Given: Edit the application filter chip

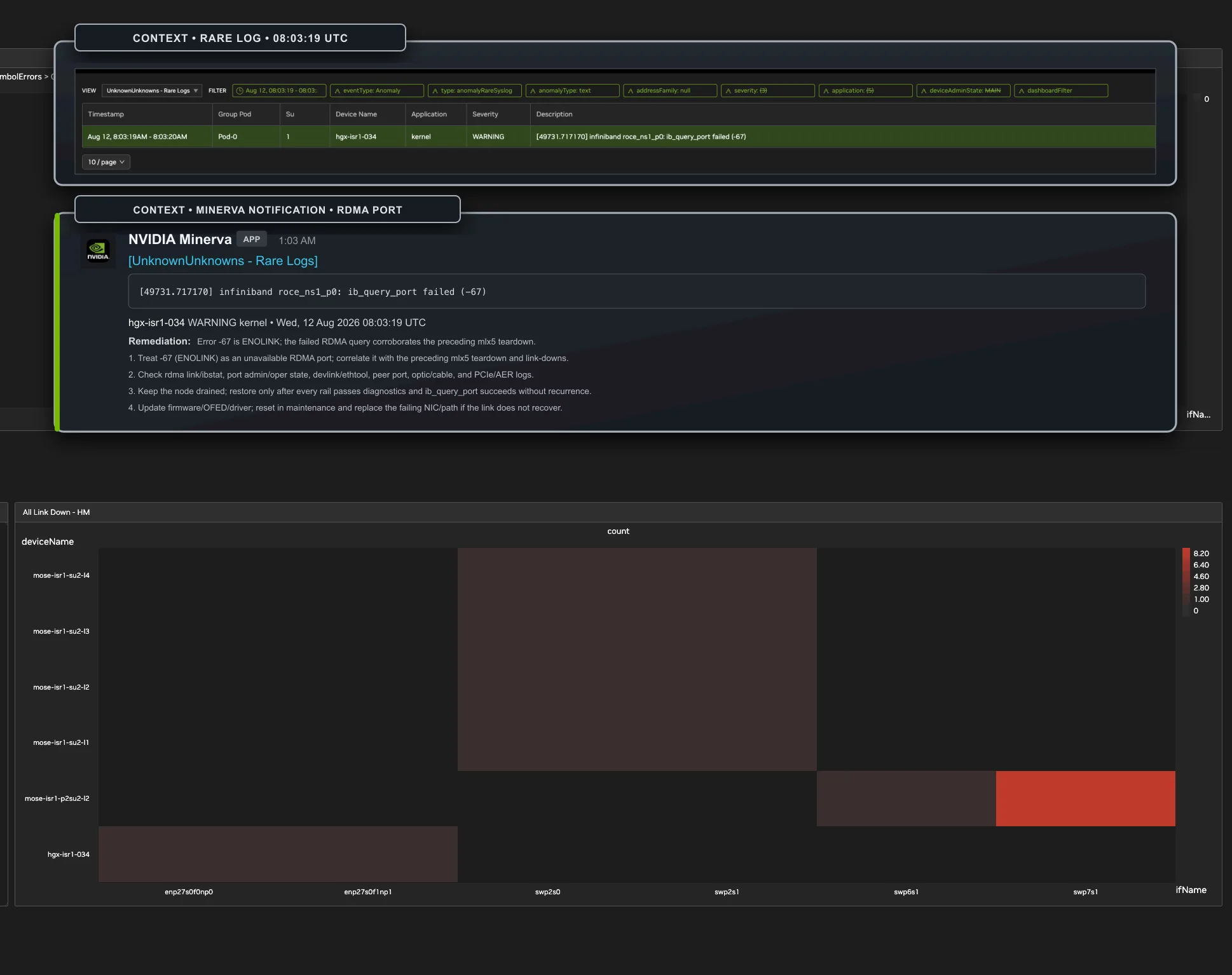Looking at the screenshot, I should tap(866, 91).
